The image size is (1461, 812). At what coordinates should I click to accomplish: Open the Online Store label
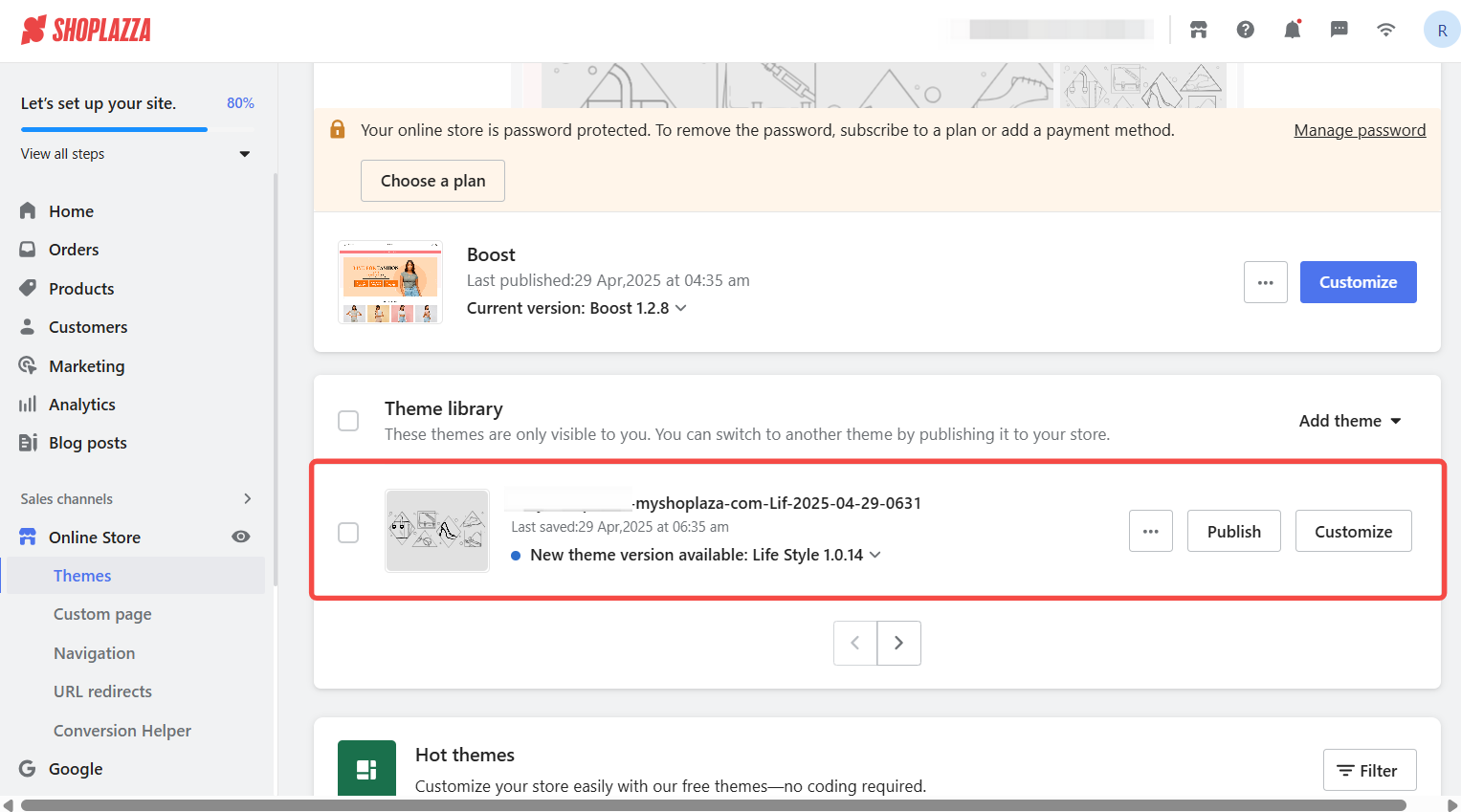(x=95, y=537)
